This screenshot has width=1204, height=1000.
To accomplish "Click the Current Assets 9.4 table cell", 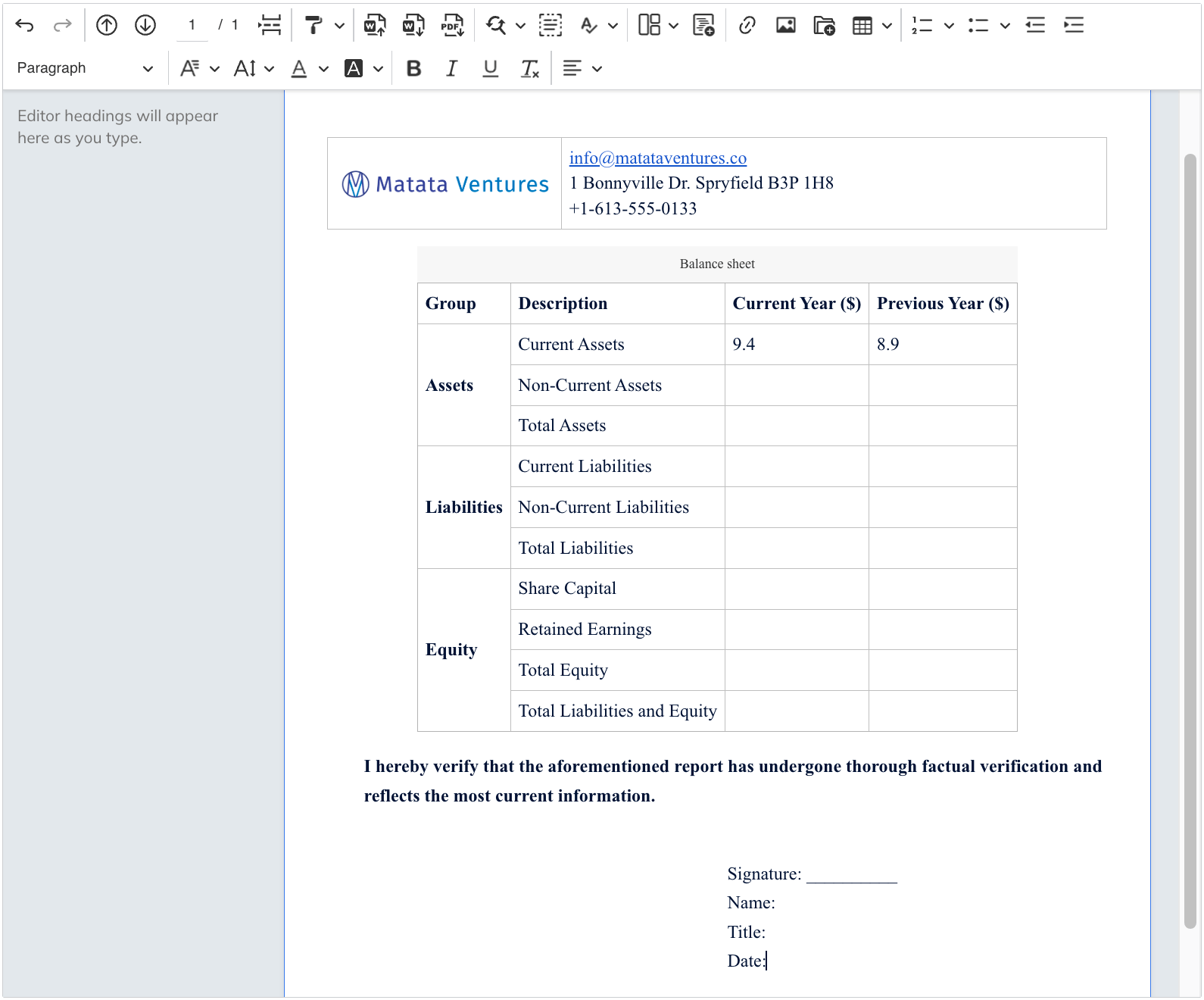I will 796,344.
